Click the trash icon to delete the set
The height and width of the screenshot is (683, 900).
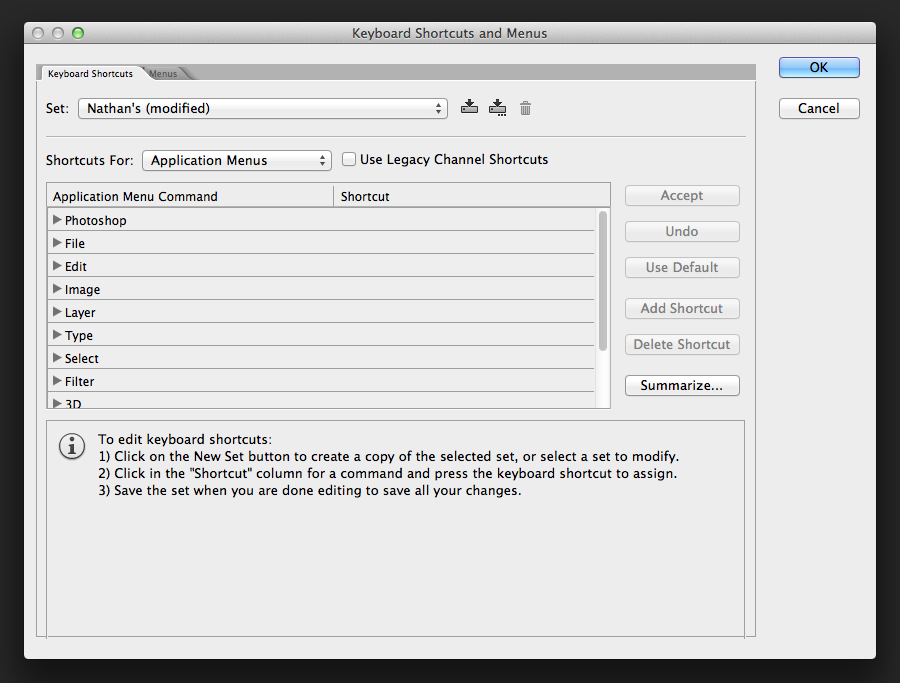pyautogui.click(x=525, y=107)
